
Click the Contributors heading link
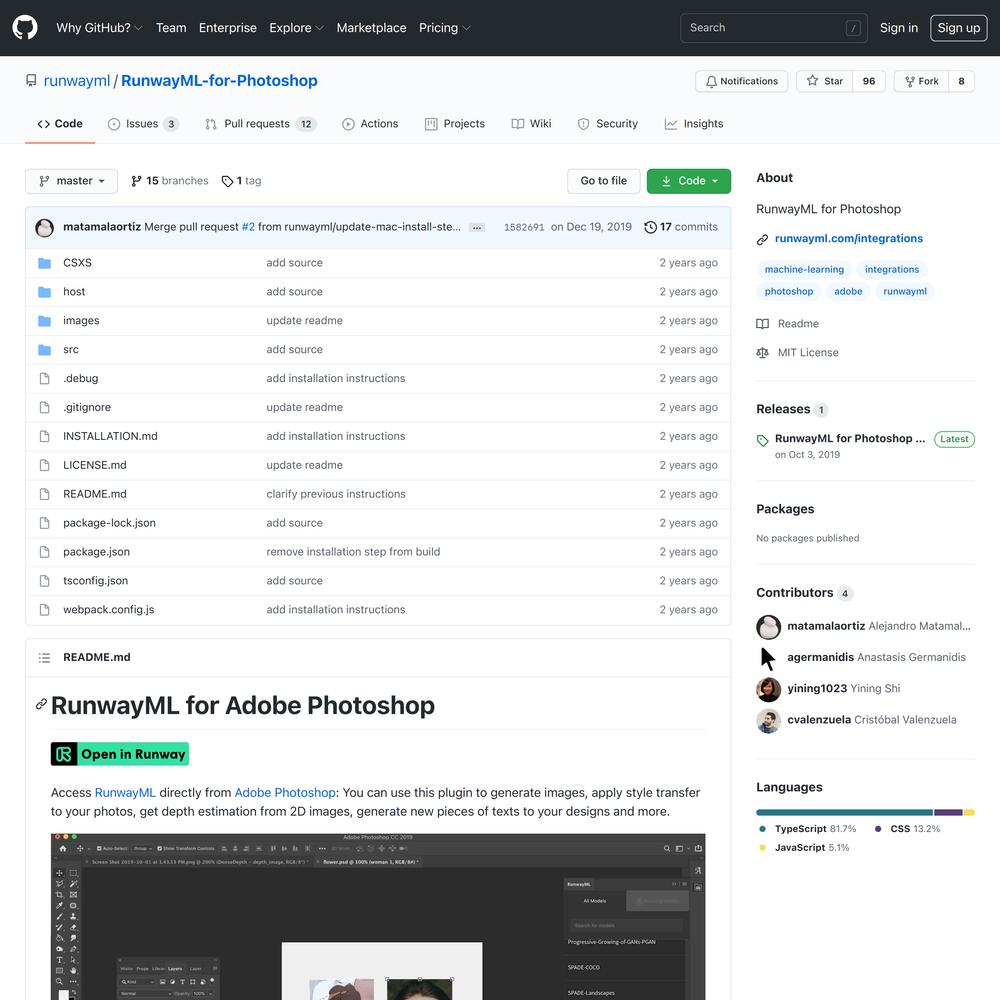click(795, 593)
